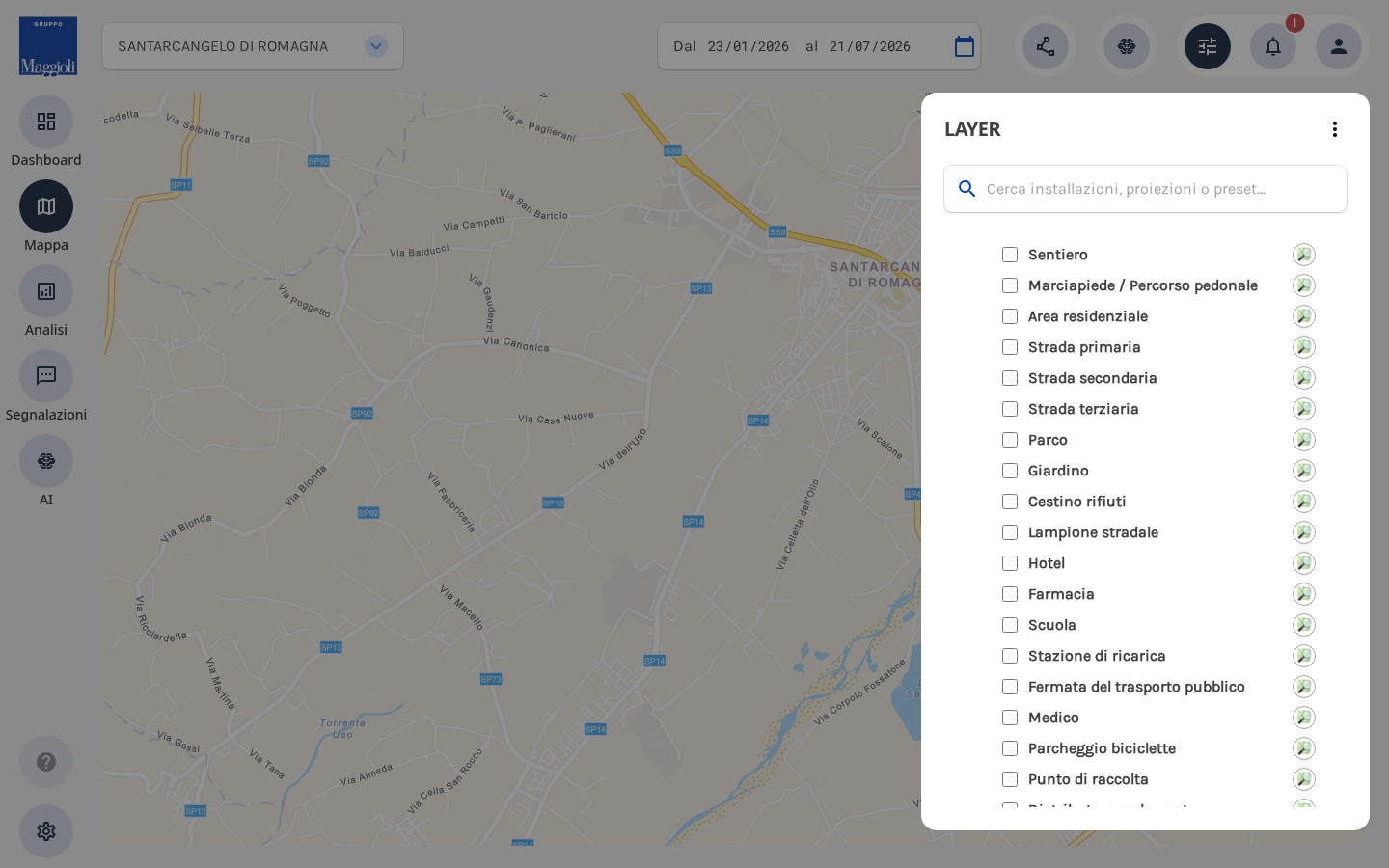Toggle the Parcheggio biciclette checkbox
The width and height of the screenshot is (1389, 868).
(x=1010, y=748)
